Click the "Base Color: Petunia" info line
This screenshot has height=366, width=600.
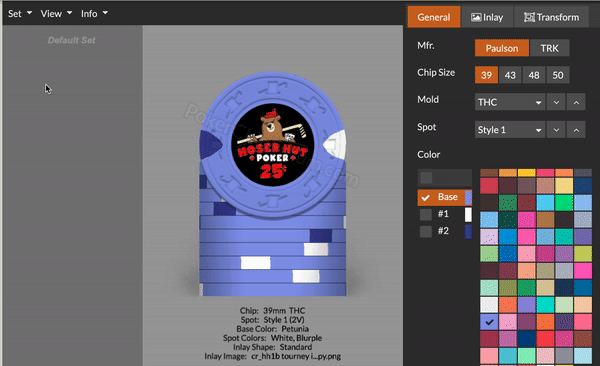(x=272, y=329)
